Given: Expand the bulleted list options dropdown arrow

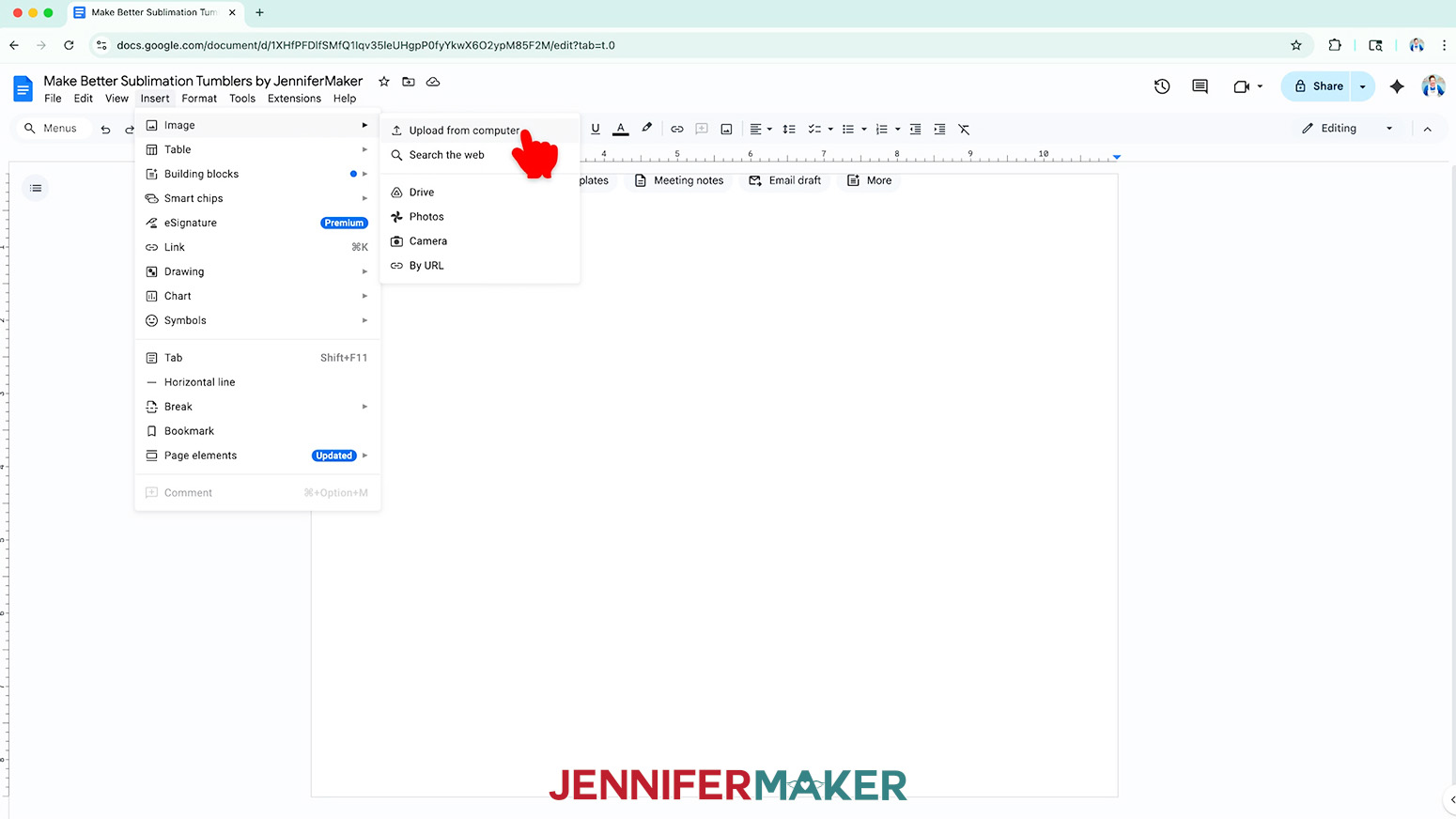Looking at the screenshot, I should click(x=863, y=129).
